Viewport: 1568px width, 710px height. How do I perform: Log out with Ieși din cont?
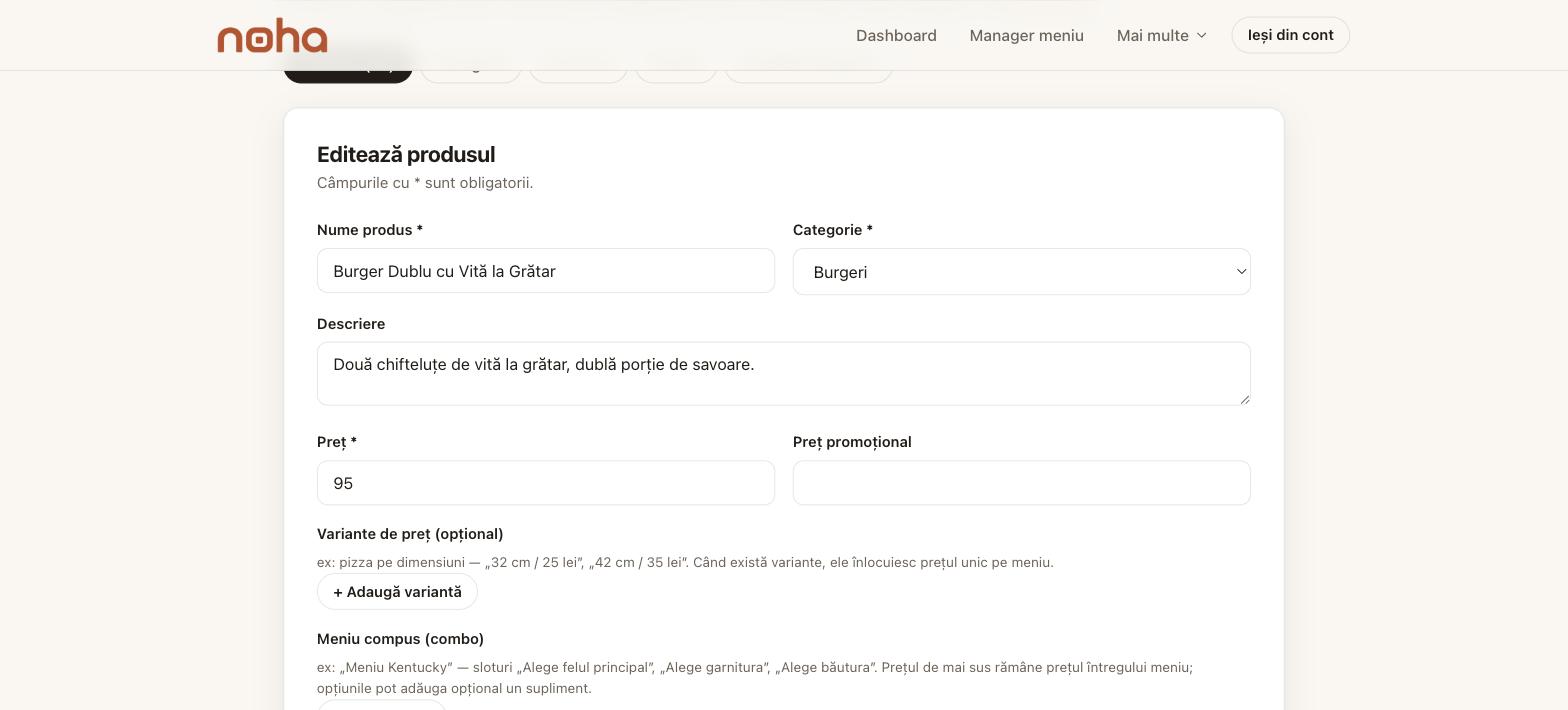point(1290,35)
